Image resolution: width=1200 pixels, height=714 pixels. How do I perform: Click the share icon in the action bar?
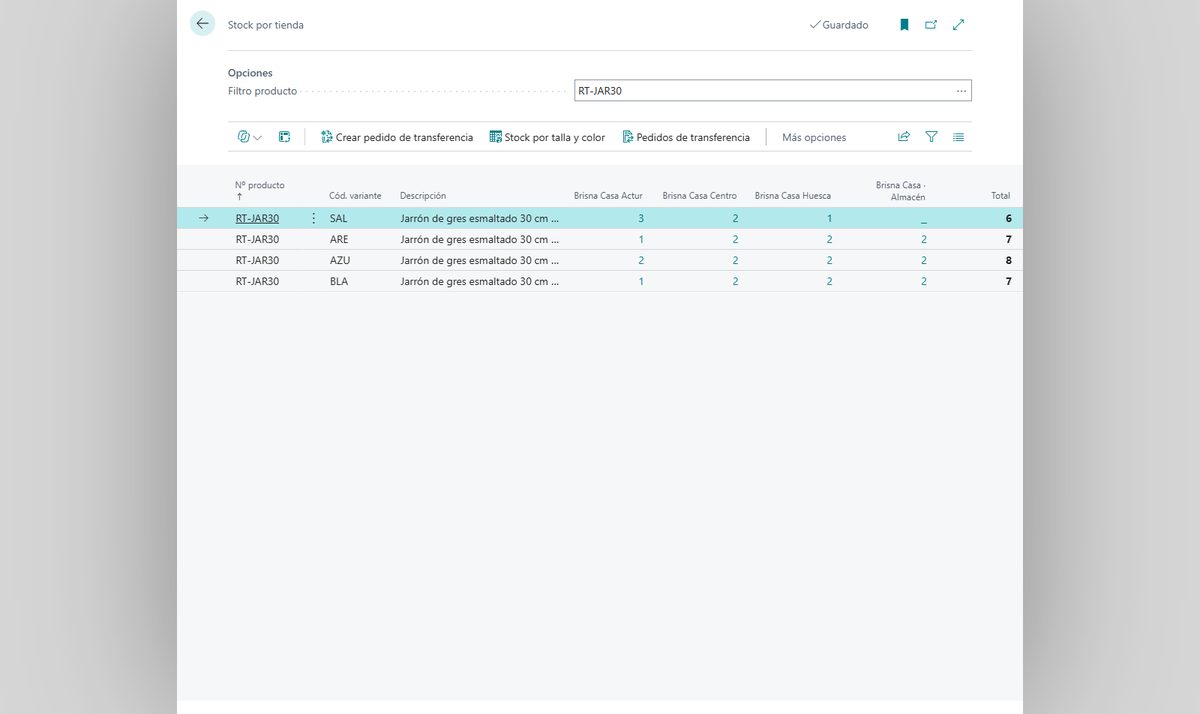904,137
